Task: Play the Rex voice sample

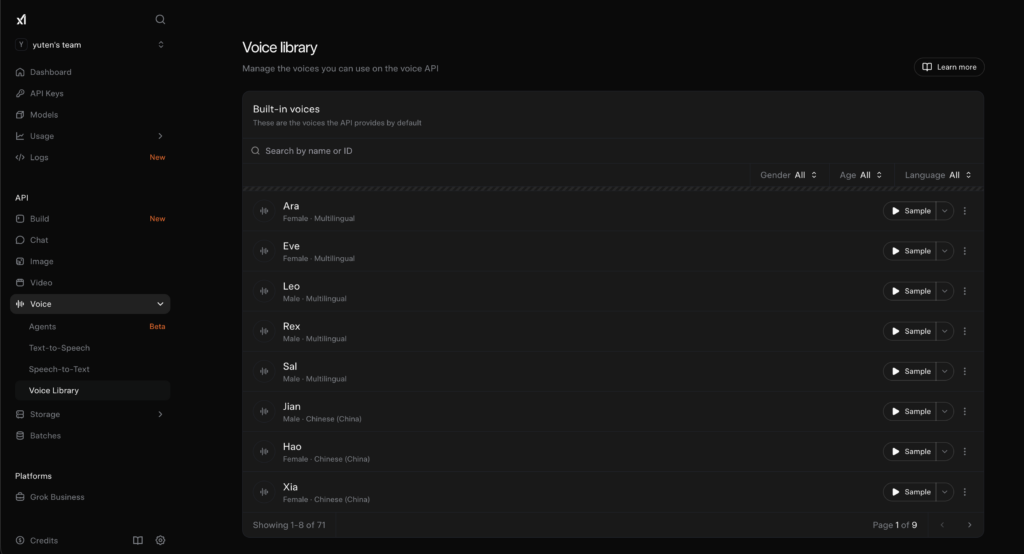Action: point(910,331)
